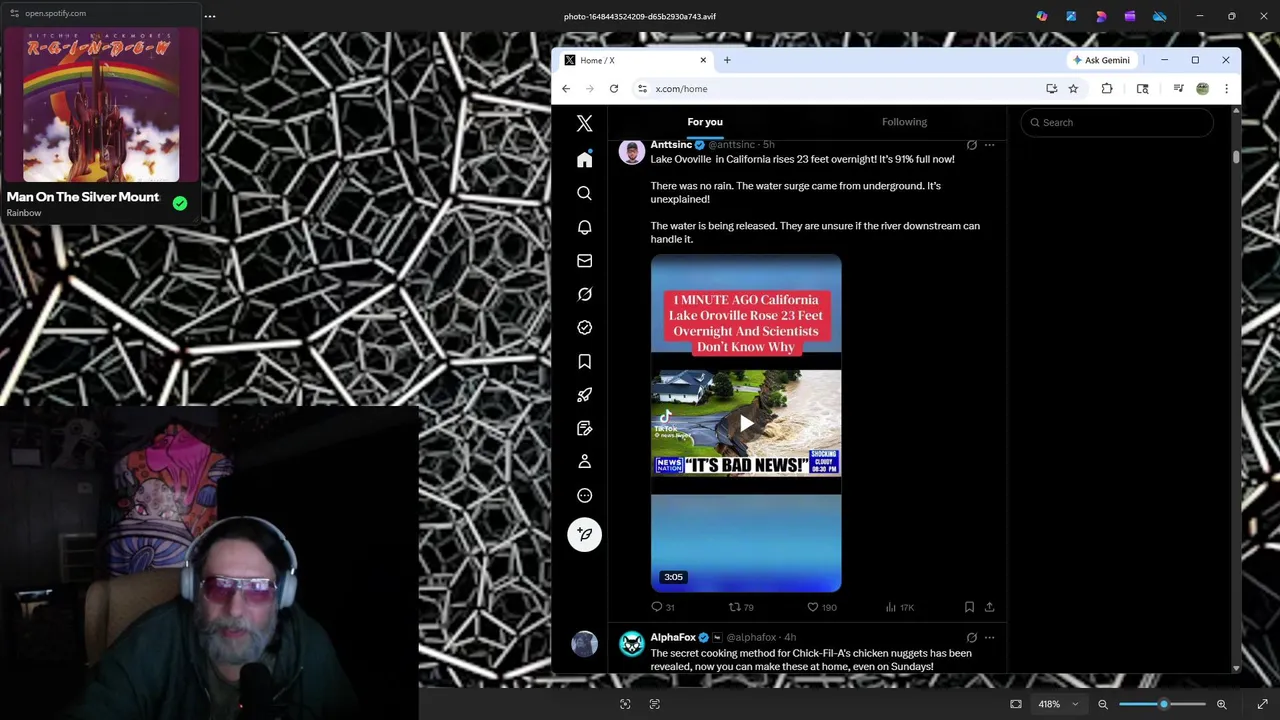The width and height of the screenshot is (1280, 720).
Task: Open Spotify miniplayer more options
Action: coord(210,16)
